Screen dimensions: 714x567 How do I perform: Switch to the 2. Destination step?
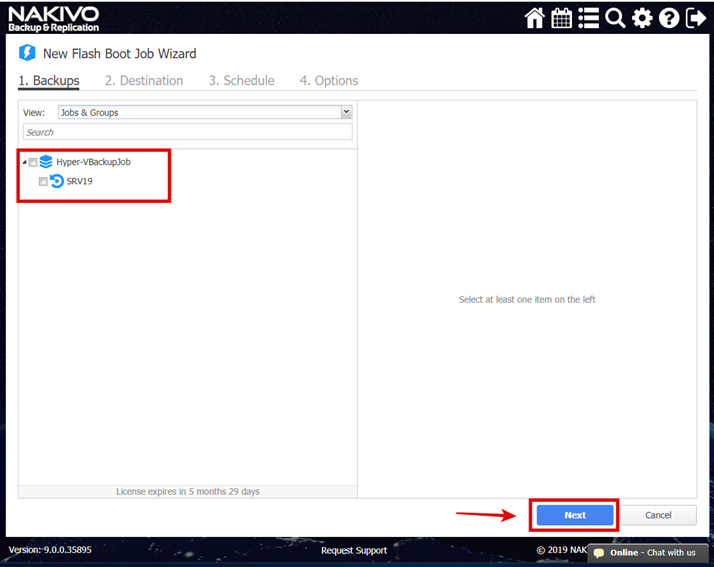[x=144, y=81]
